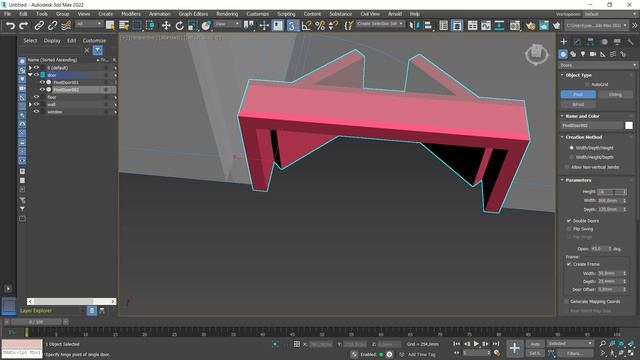Choose the Select and Scale tool
The width and height of the screenshot is (640, 360).
pyautogui.click(x=193, y=26)
